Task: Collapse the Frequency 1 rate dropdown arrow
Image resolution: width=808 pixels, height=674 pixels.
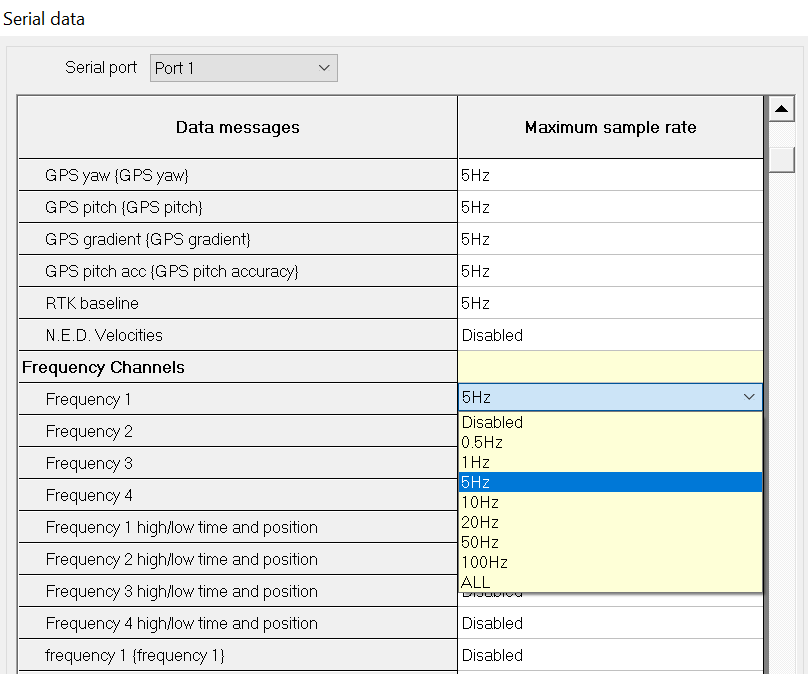Action: point(749,398)
